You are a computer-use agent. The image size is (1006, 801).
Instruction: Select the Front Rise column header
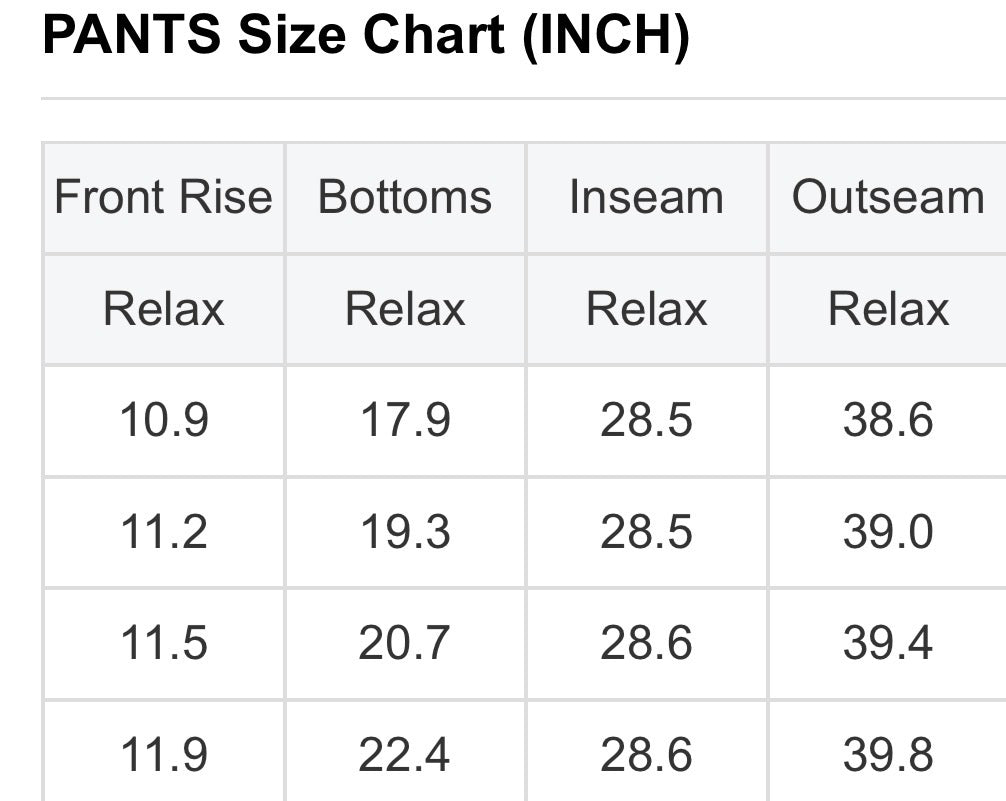163,197
